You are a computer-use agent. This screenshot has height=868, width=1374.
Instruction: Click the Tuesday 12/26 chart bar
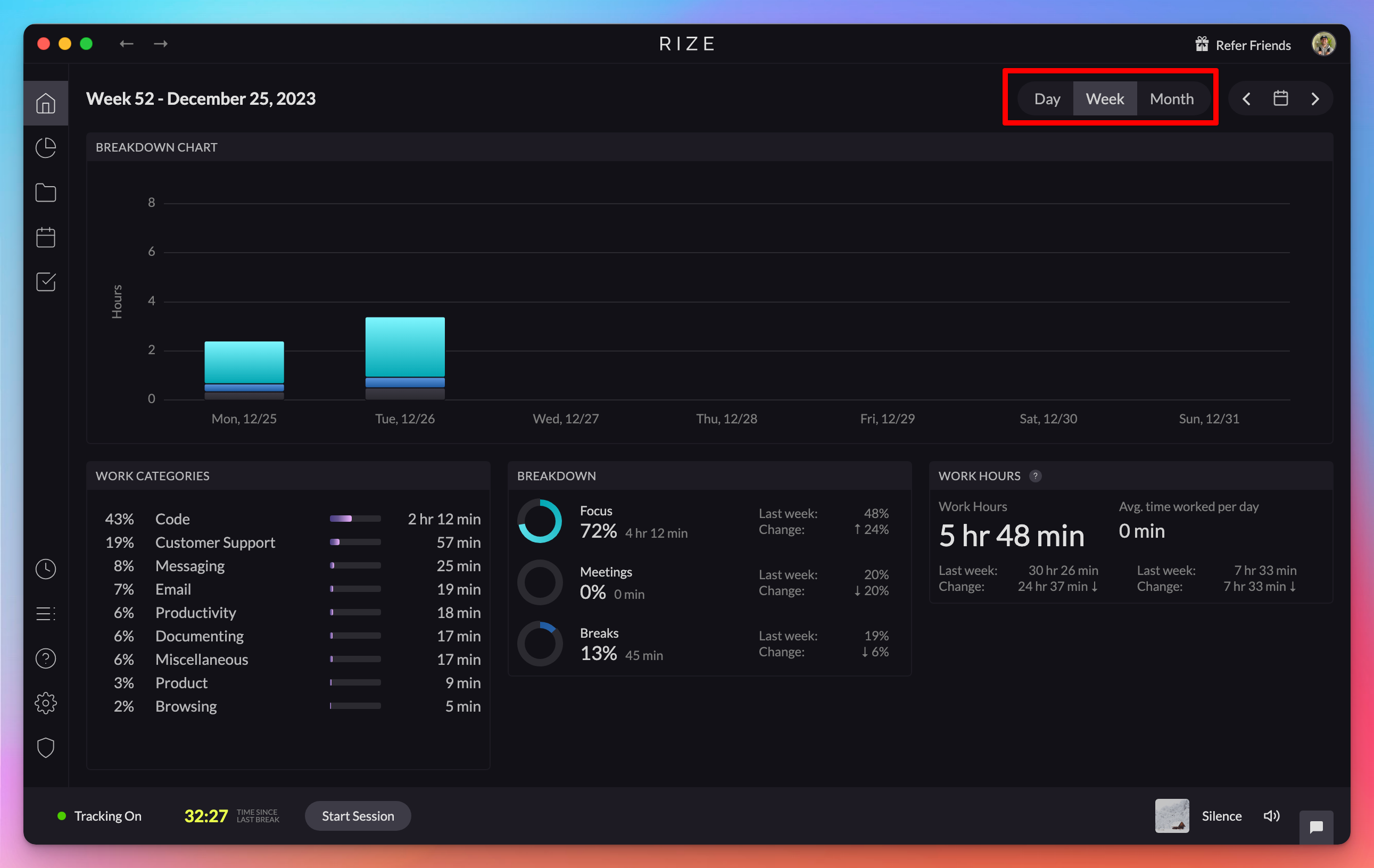coord(405,358)
